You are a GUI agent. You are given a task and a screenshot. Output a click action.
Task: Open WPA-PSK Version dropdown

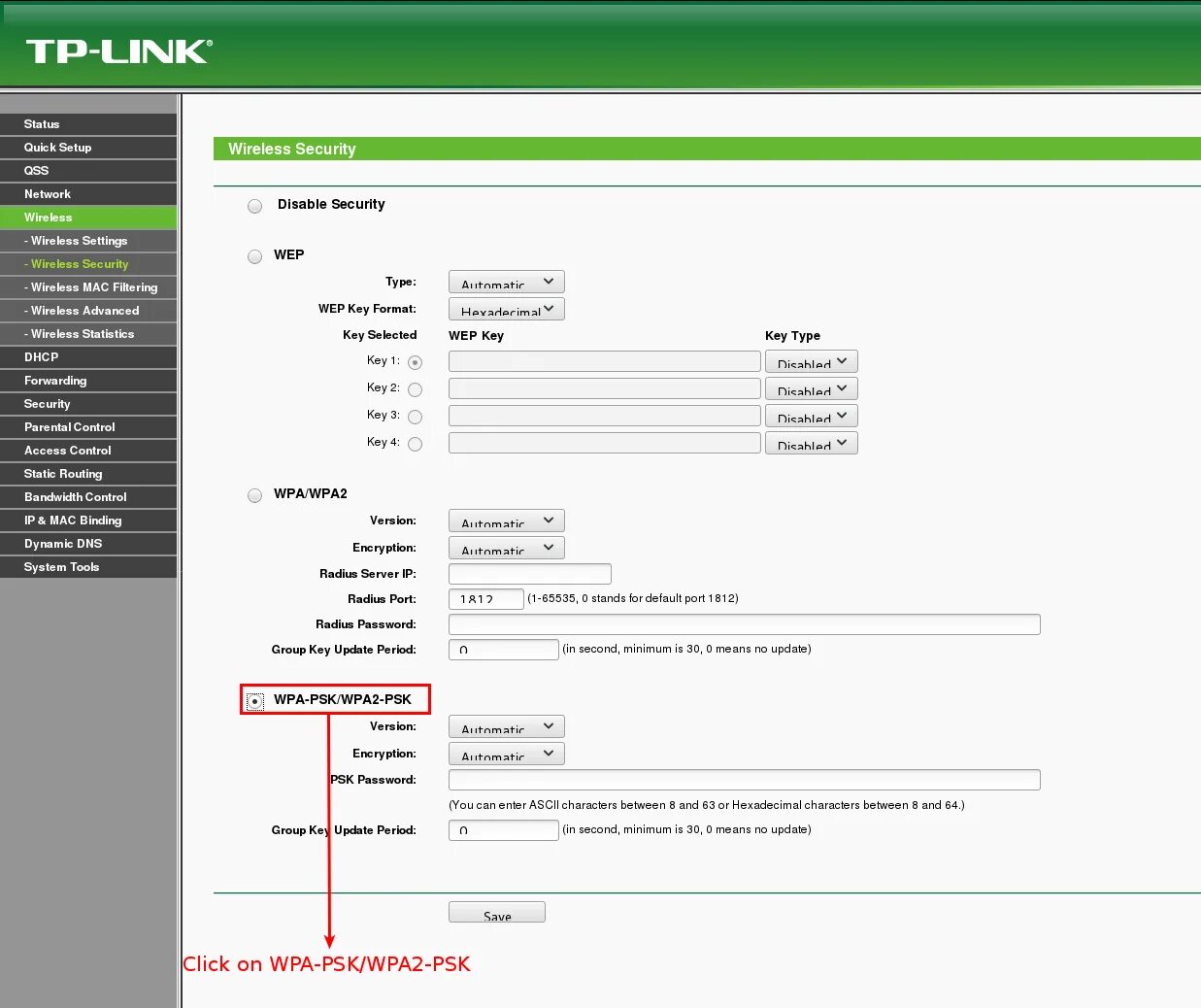[507, 726]
